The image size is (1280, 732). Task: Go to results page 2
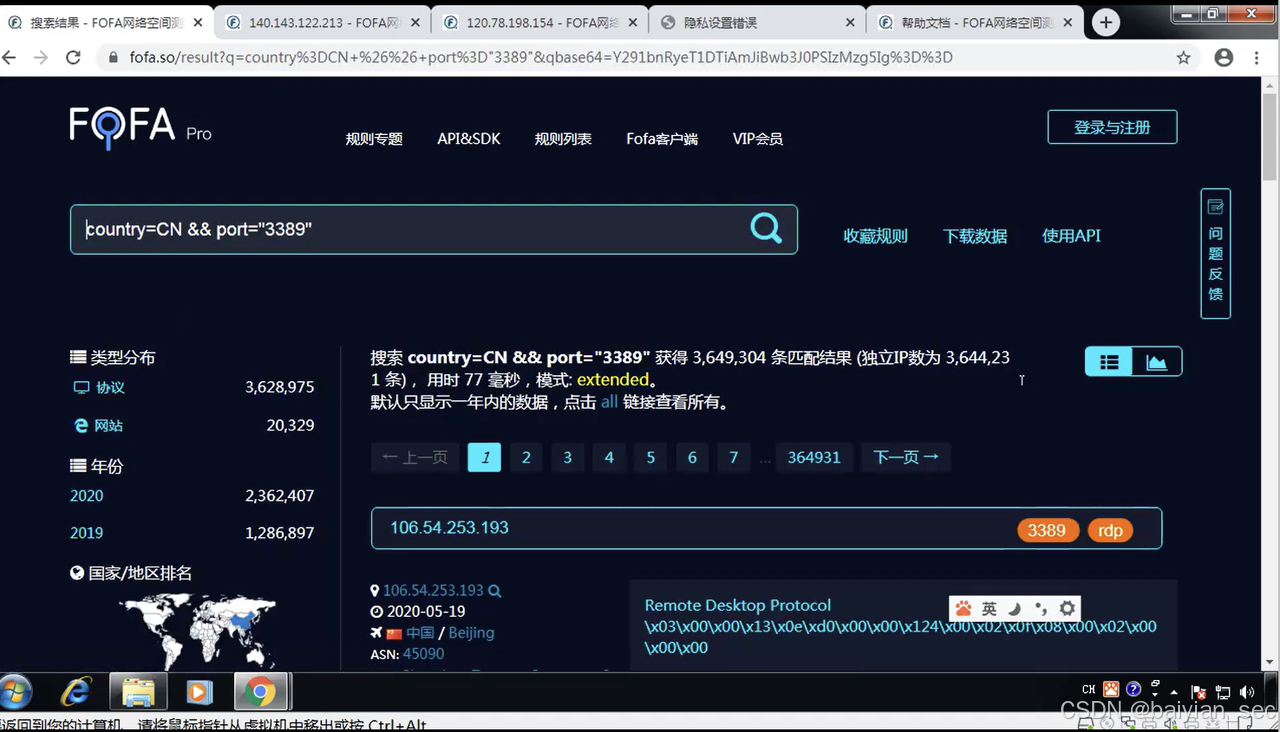pos(526,457)
